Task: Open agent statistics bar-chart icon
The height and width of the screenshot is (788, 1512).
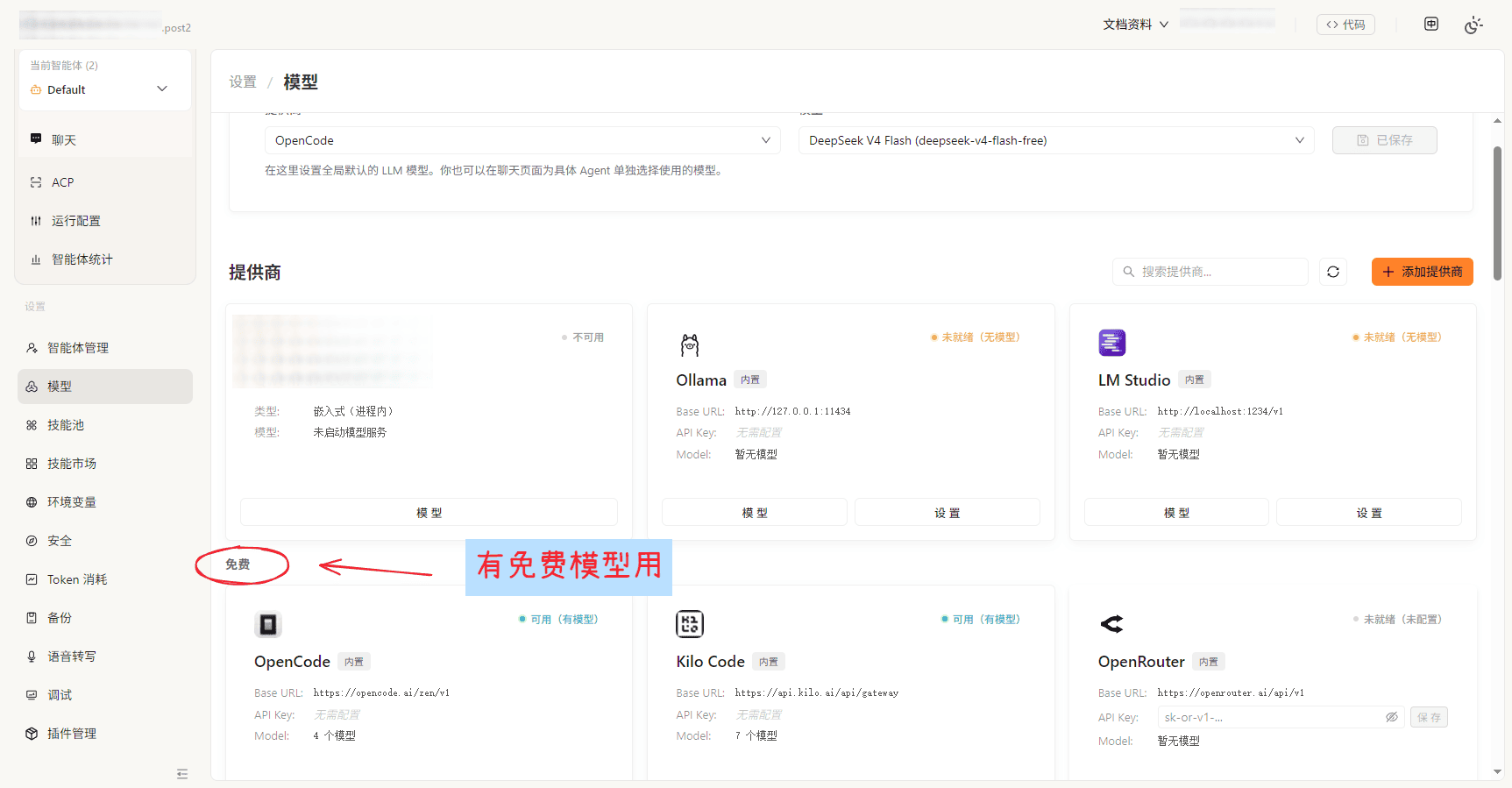Action: [36, 259]
